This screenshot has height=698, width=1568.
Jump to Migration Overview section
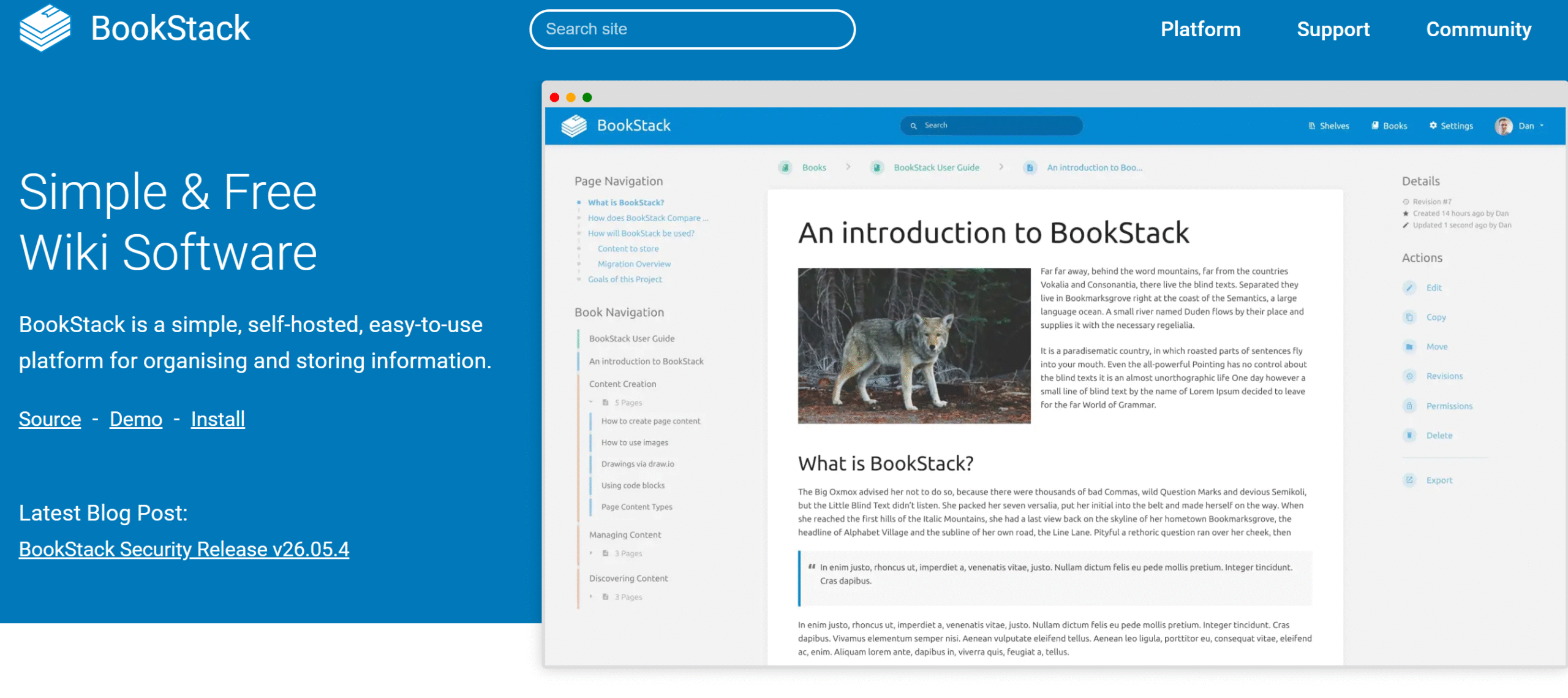[x=634, y=264]
